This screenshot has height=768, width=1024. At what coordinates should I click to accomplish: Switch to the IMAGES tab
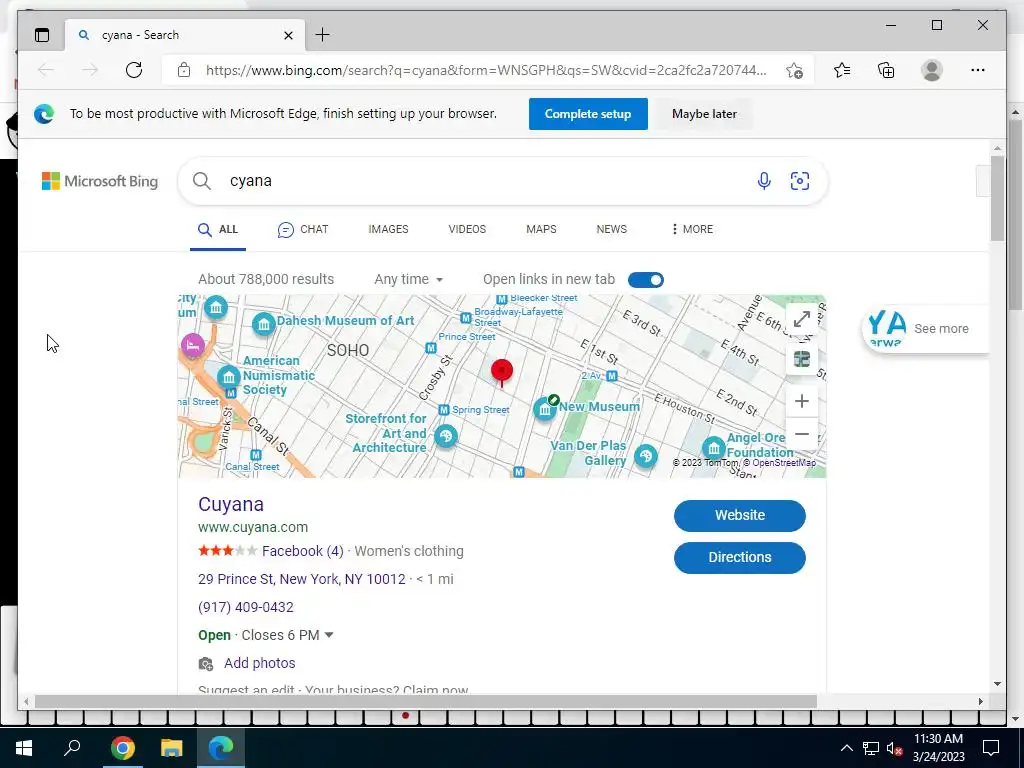coord(388,229)
